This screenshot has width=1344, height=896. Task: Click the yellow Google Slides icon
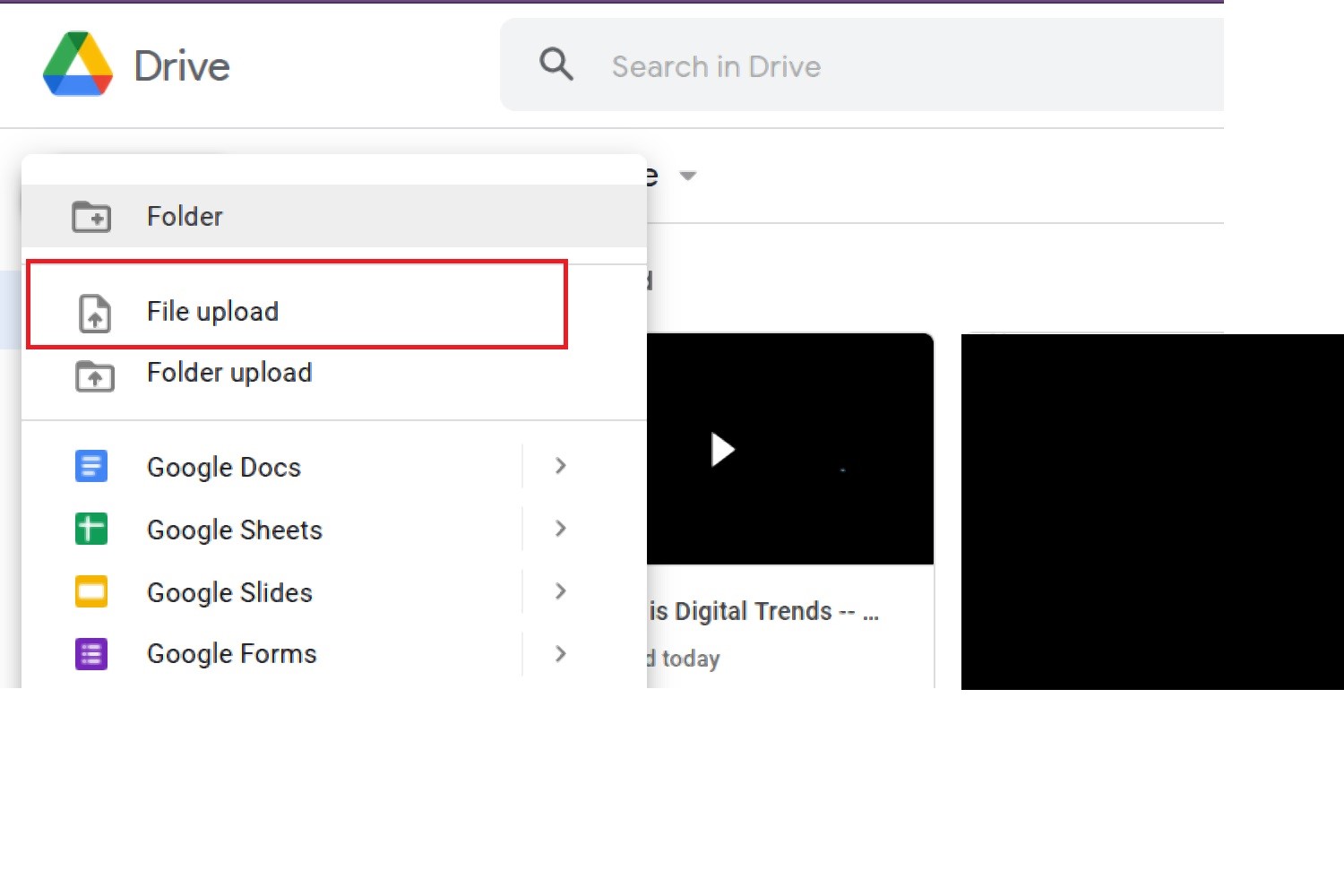91,591
